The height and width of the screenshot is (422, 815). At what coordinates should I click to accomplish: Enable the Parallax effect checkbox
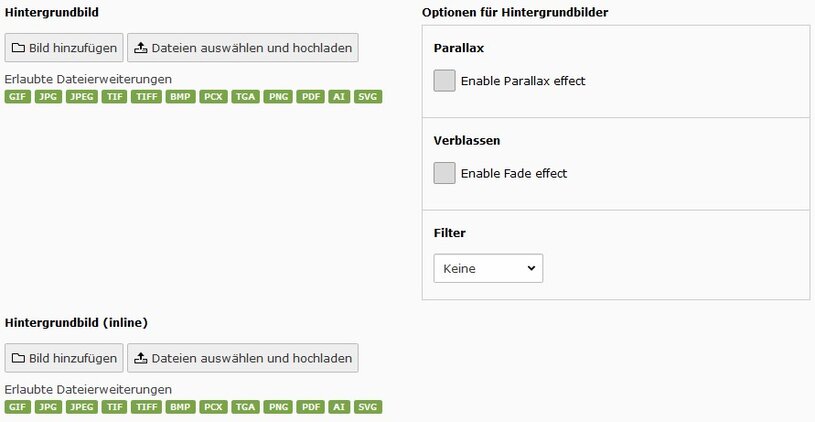click(445, 81)
